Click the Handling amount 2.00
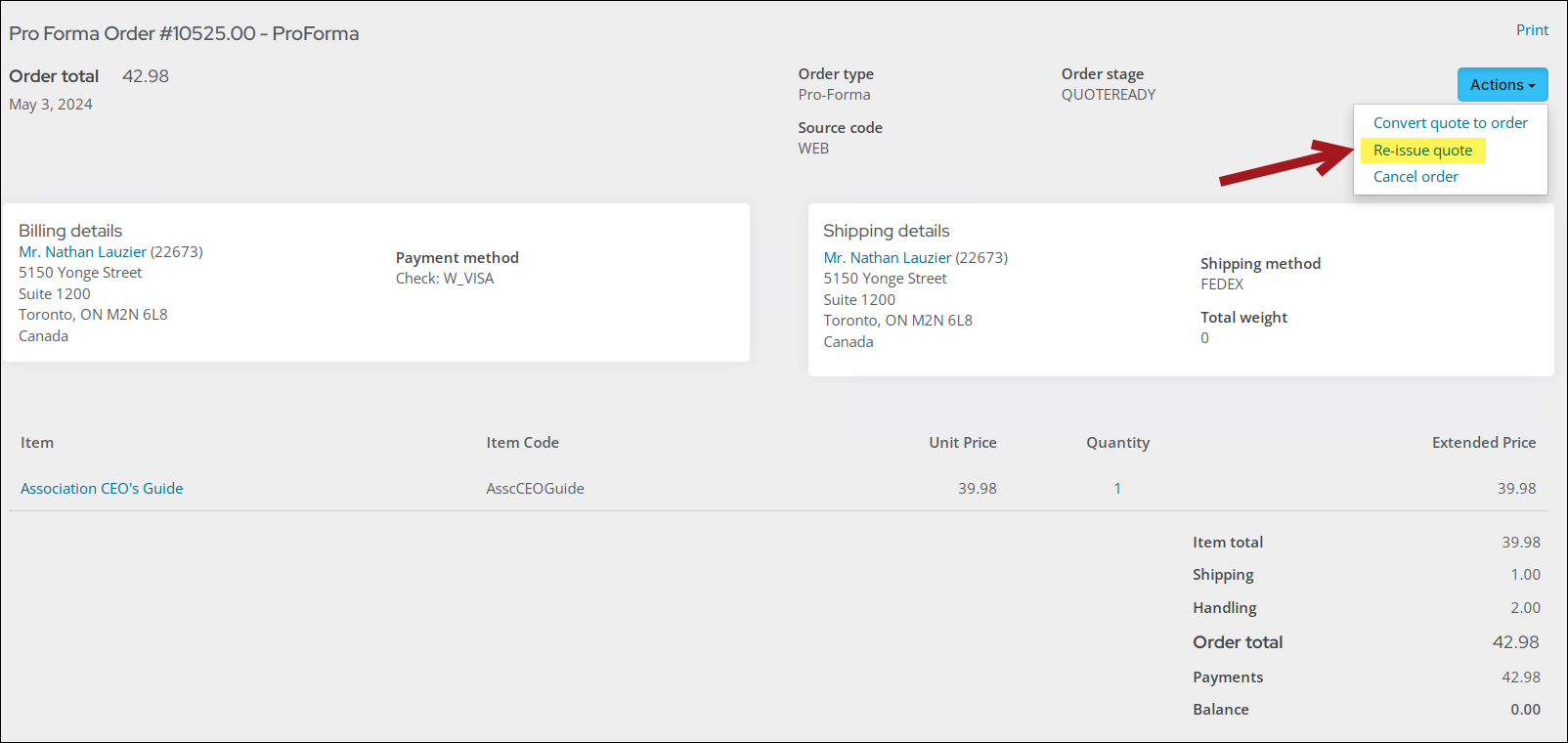 [1525, 608]
